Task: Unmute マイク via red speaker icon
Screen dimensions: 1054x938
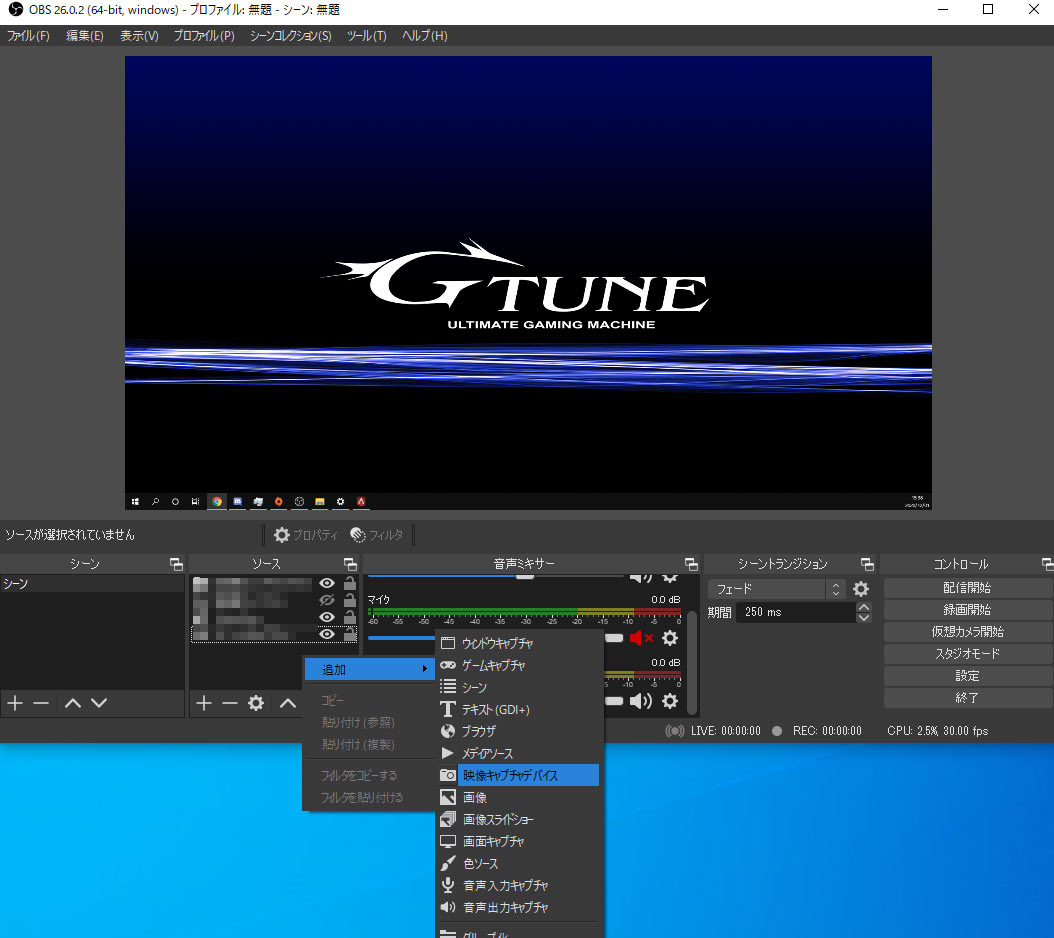Action: 641,638
